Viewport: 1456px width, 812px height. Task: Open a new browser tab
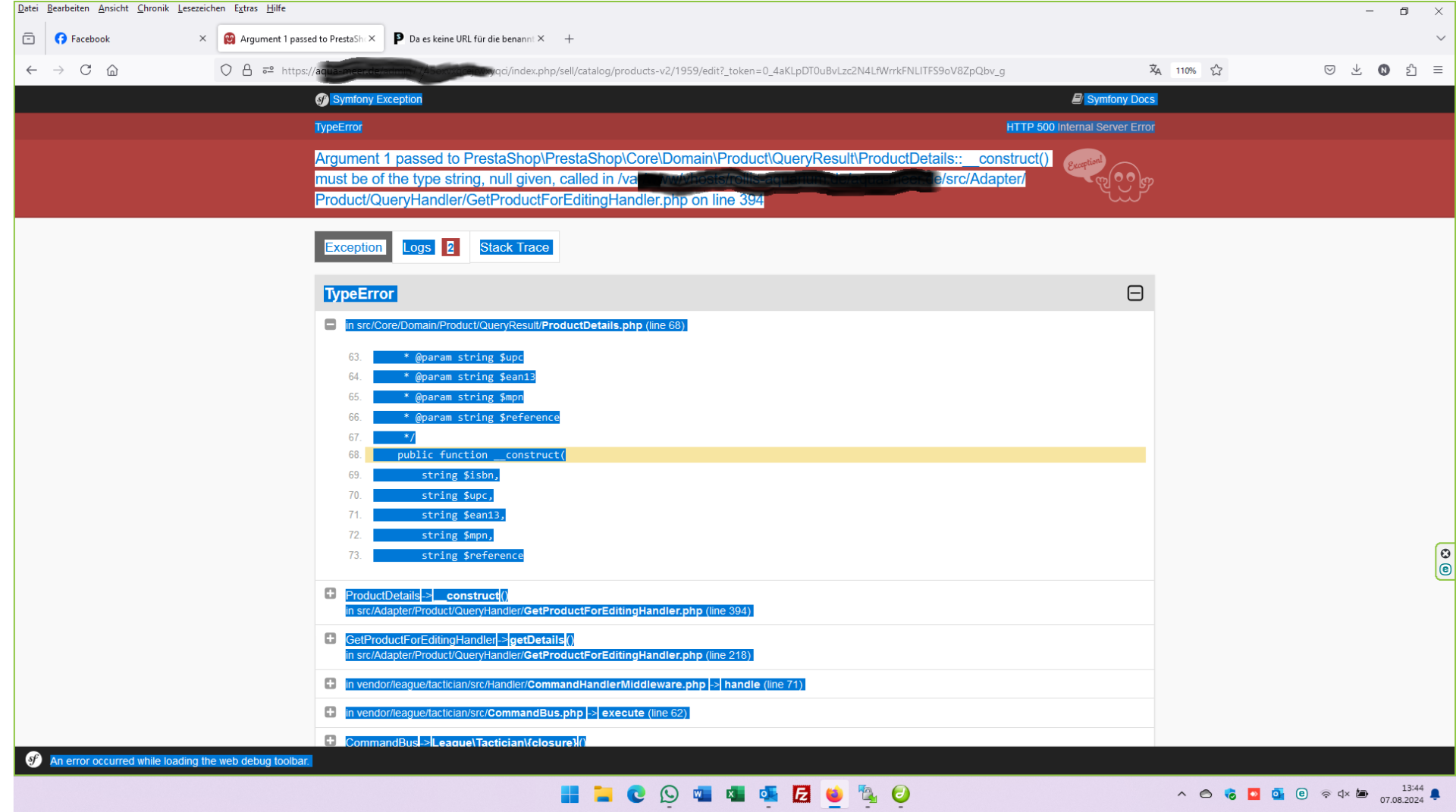tap(569, 39)
